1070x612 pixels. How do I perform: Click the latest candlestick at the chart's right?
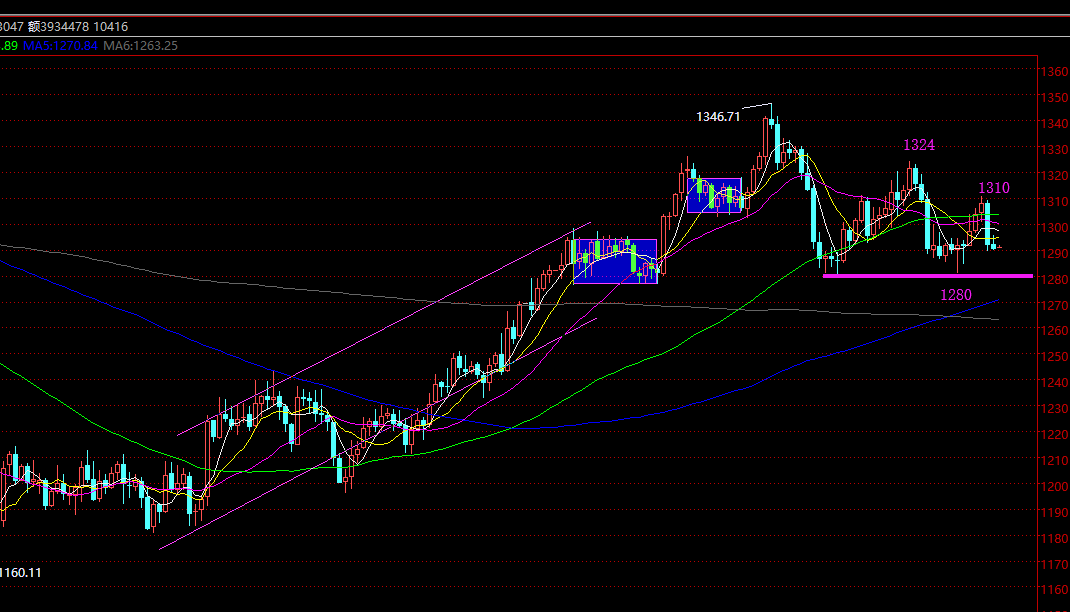point(996,245)
